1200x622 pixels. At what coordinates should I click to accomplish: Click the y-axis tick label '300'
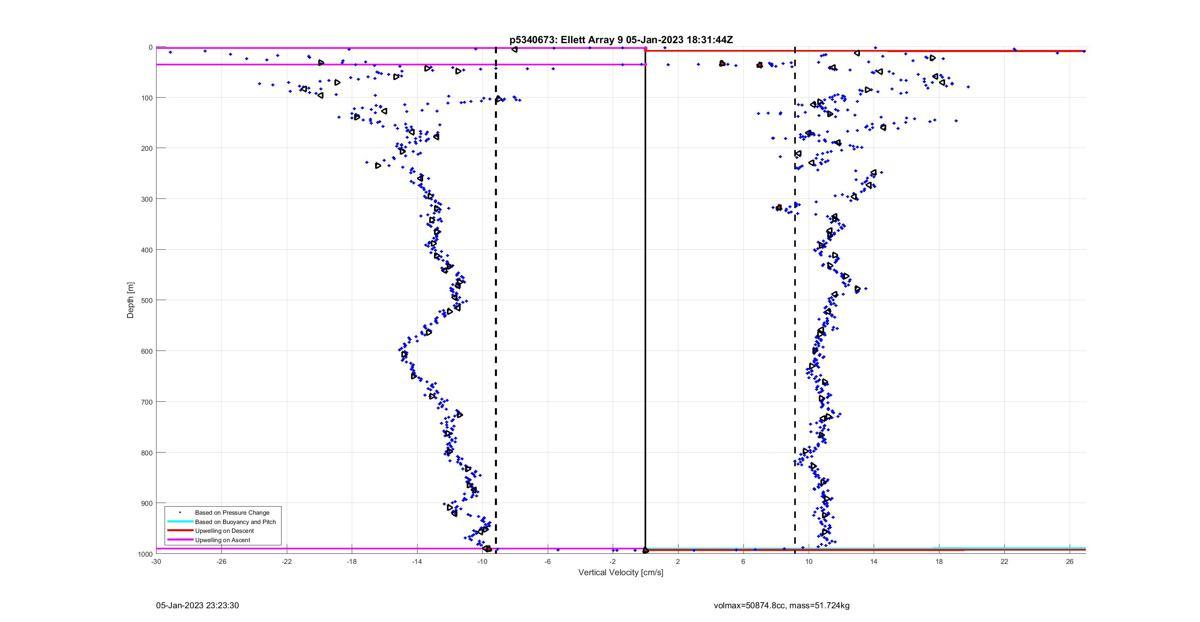[146, 199]
